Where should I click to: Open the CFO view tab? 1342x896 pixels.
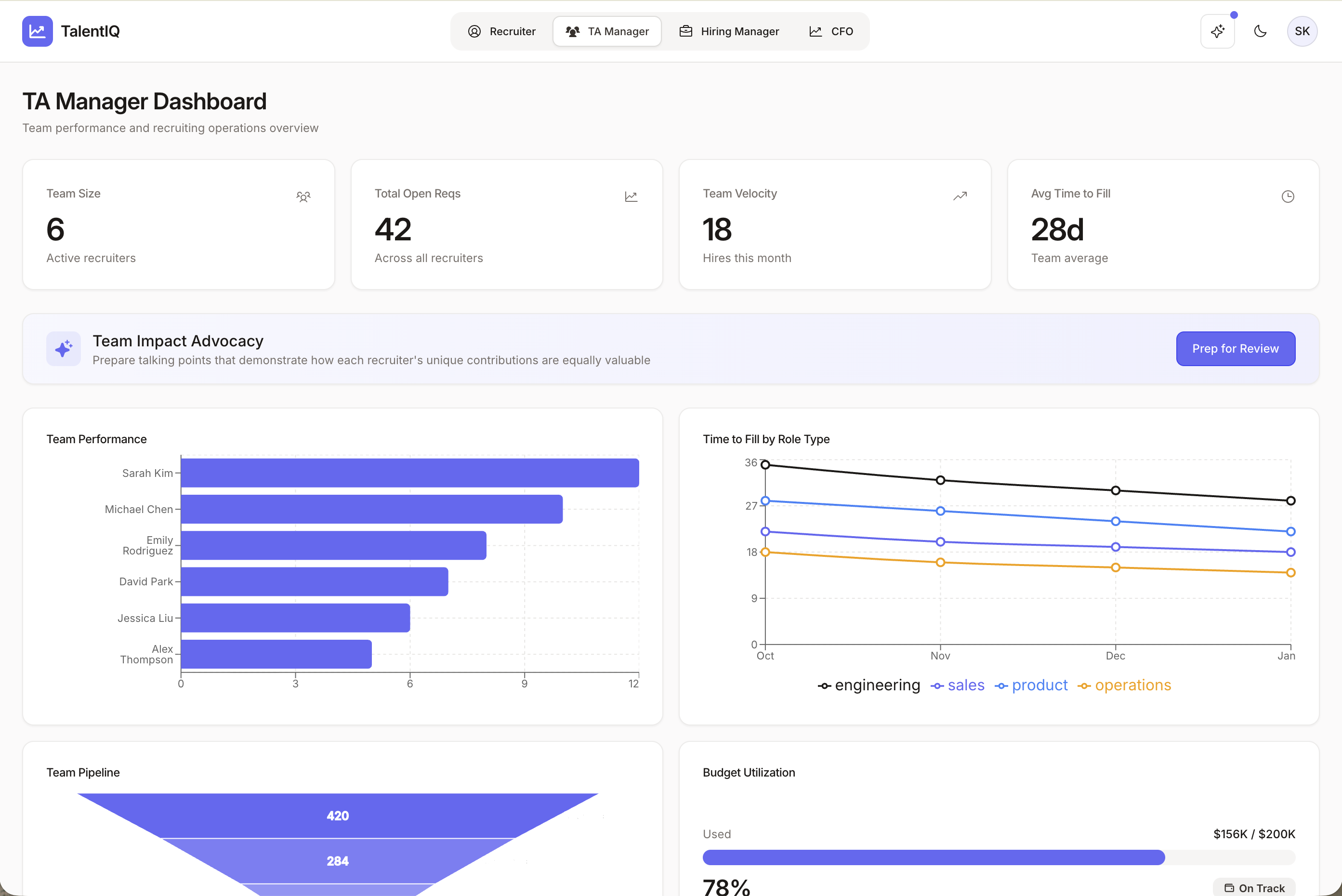831,31
